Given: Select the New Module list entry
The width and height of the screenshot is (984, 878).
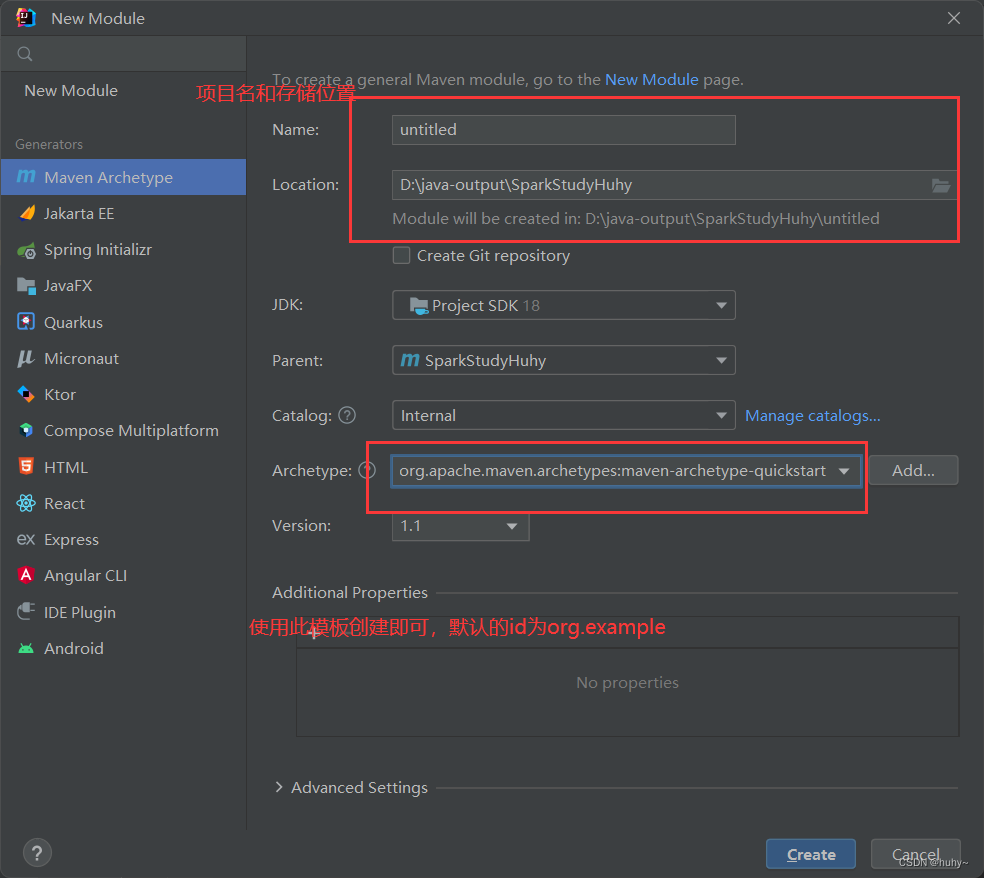Looking at the screenshot, I should click(123, 90).
